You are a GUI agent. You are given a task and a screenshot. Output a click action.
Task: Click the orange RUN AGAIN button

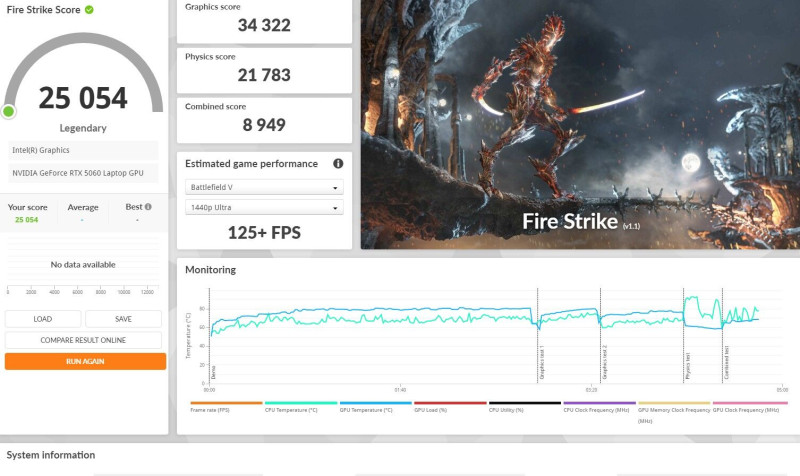click(85, 361)
